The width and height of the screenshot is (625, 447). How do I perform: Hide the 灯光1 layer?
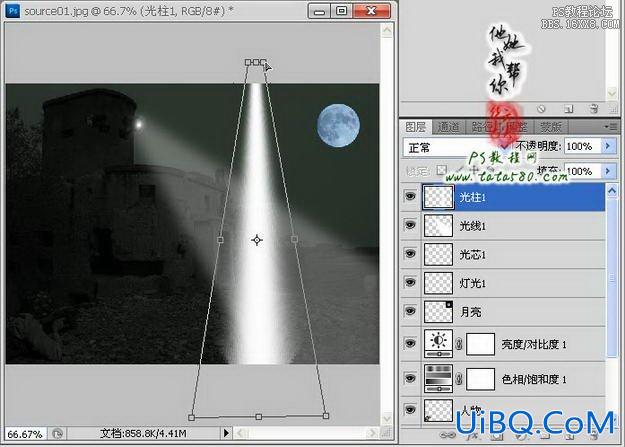[410, 282]
